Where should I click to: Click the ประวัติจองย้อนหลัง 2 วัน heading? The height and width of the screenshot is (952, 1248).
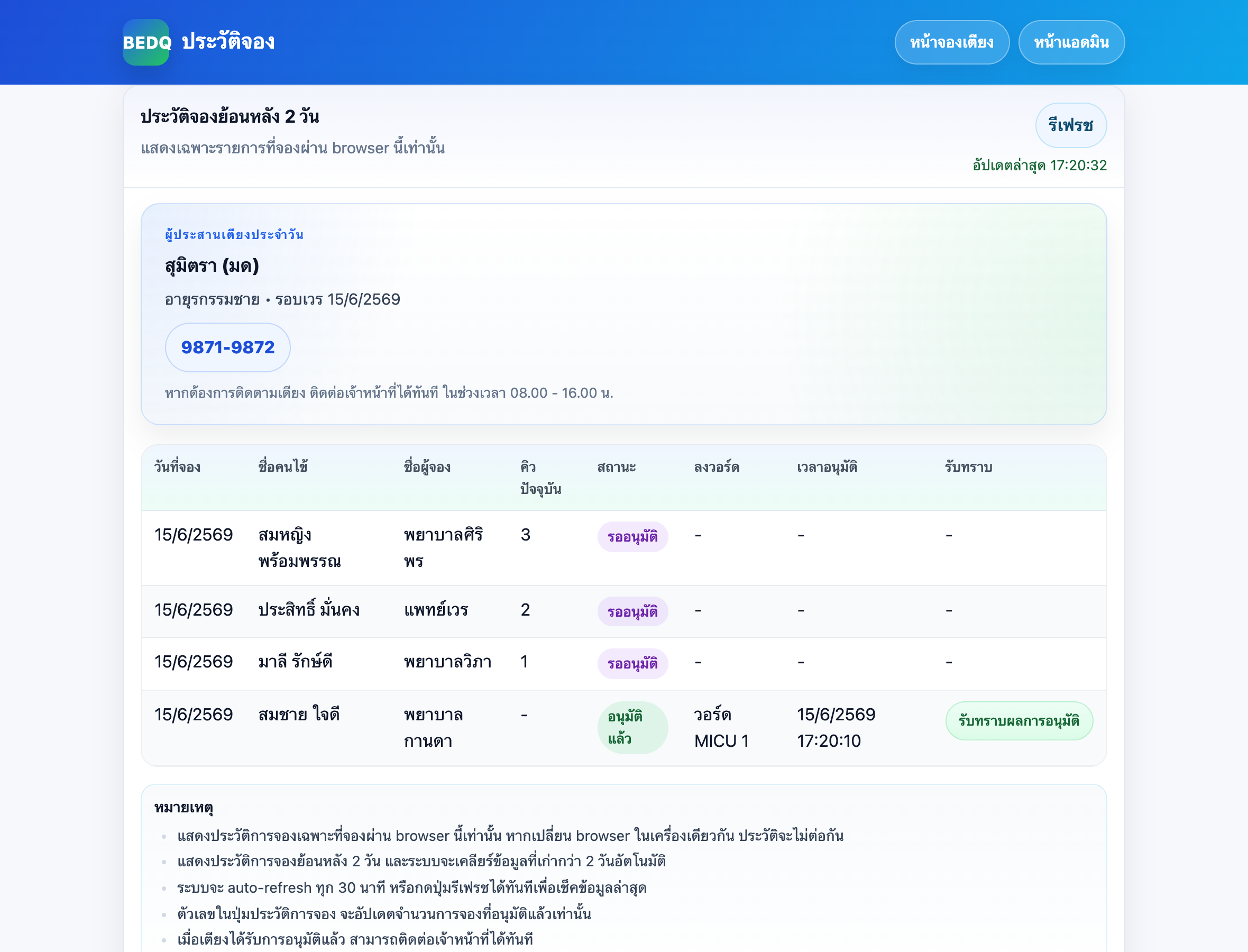(x=230, y=116)
